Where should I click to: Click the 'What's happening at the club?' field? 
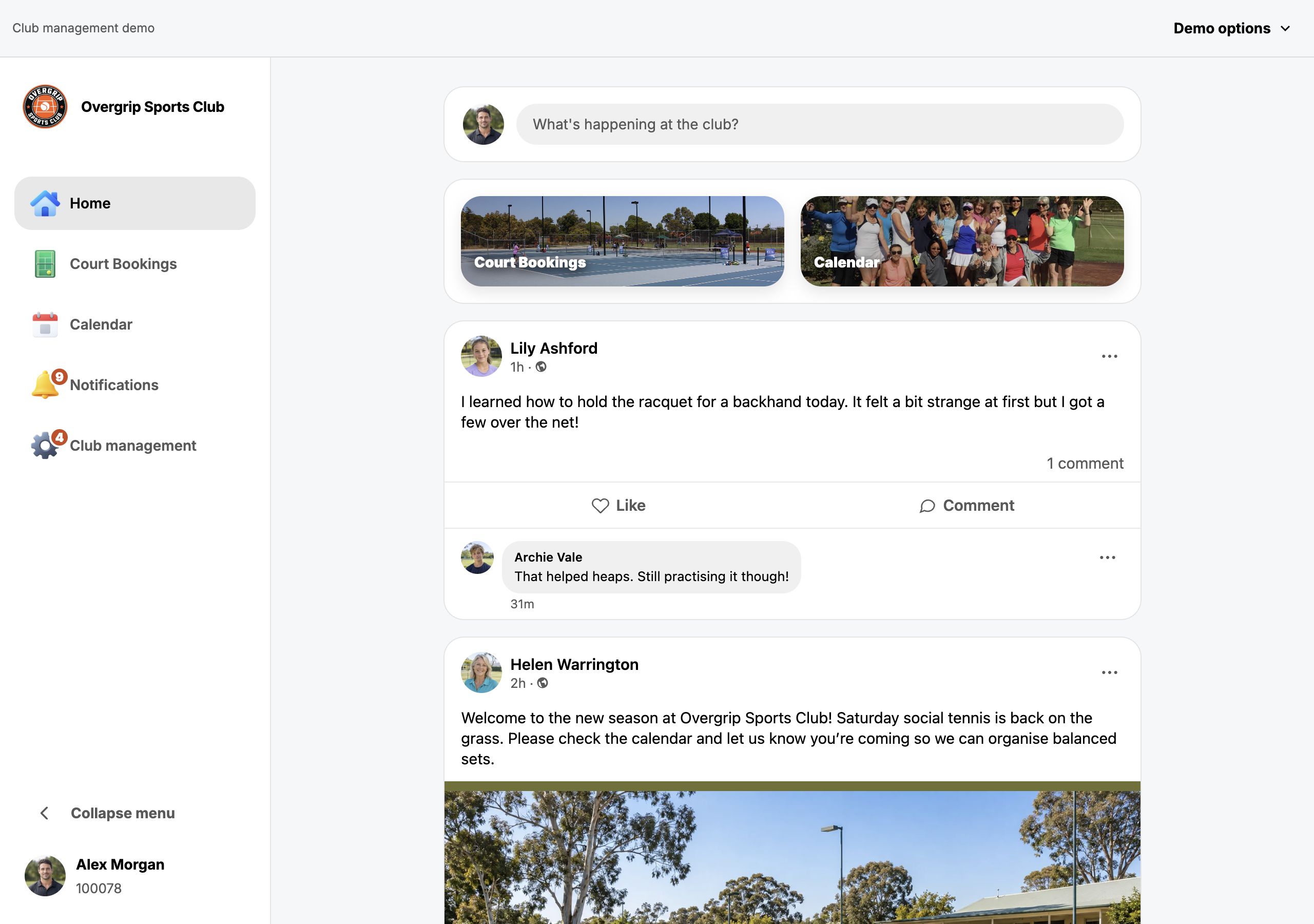[820, 124]
